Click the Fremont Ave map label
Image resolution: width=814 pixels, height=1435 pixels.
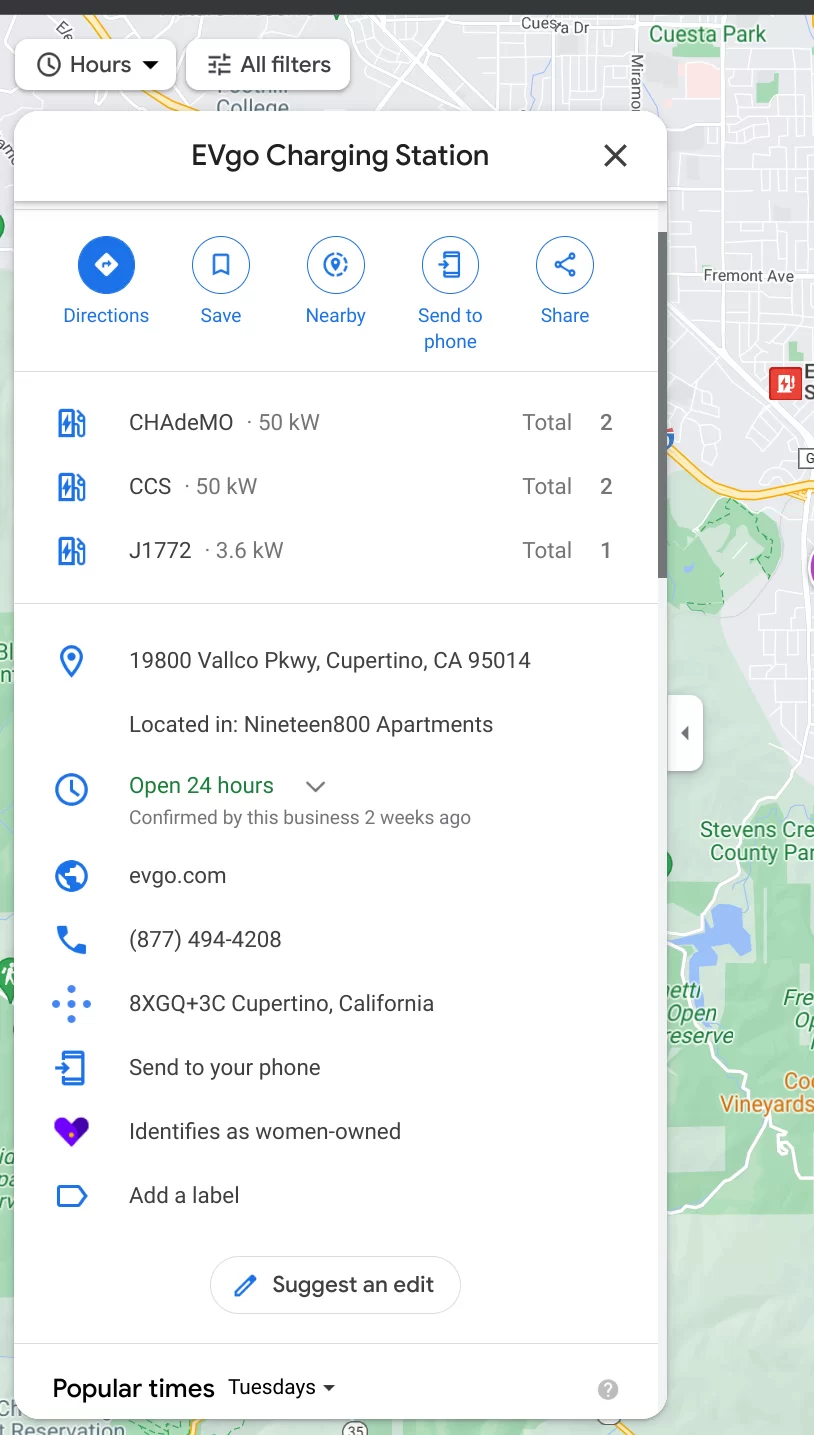pos(749,276)
